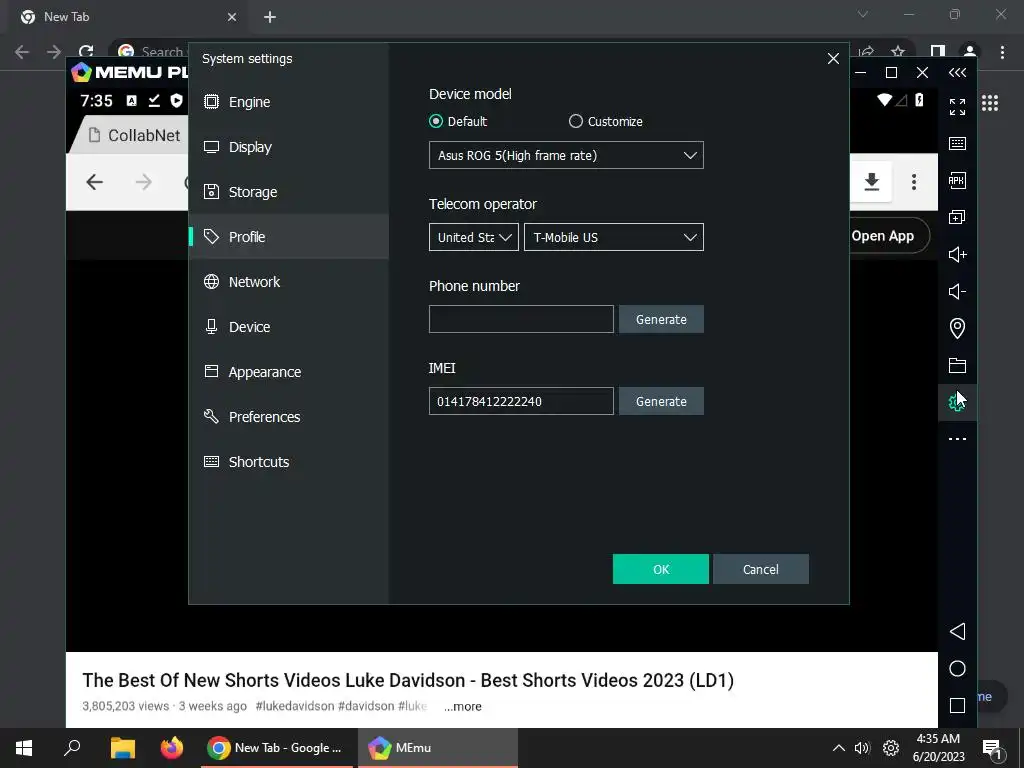Click the Chrome New Tab tab
Screen dimensions: 1024x768
pyautogui.click(x=129, y=17)
